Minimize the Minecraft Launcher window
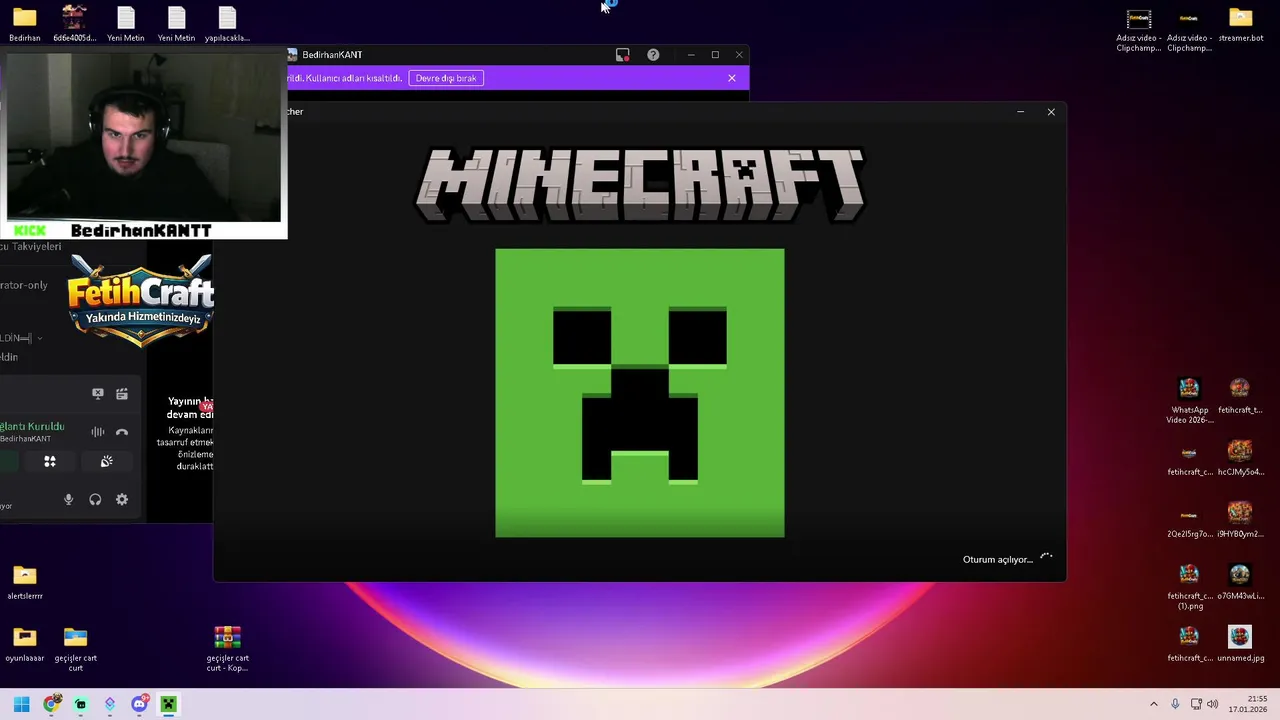The width and height of the screenshot is (1280, 720). pos(1020,112)
